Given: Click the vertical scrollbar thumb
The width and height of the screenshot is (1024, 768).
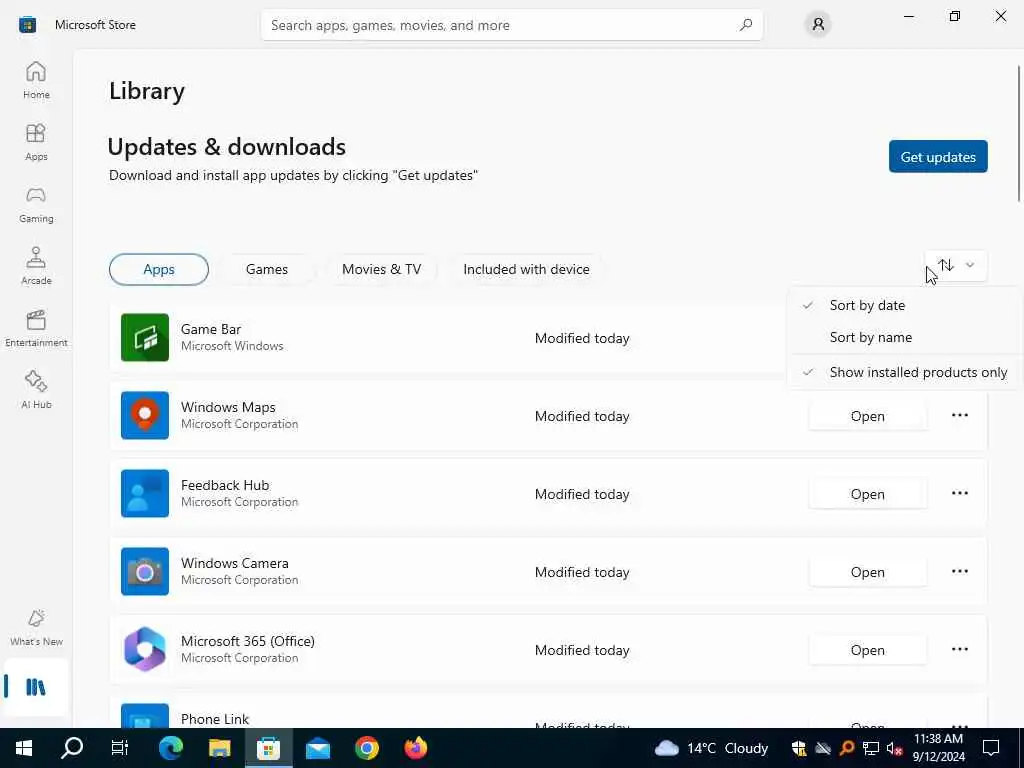Looking at the screenshot, I should tap(1018, 134).
